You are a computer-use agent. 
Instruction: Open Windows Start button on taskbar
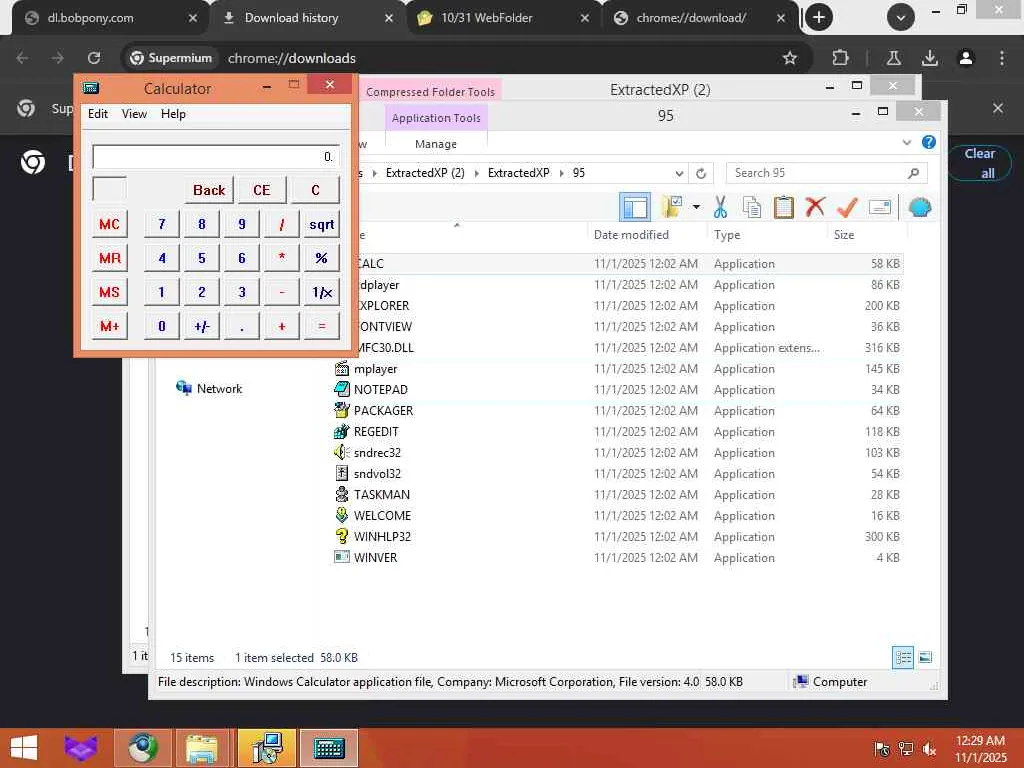point(24,748)
